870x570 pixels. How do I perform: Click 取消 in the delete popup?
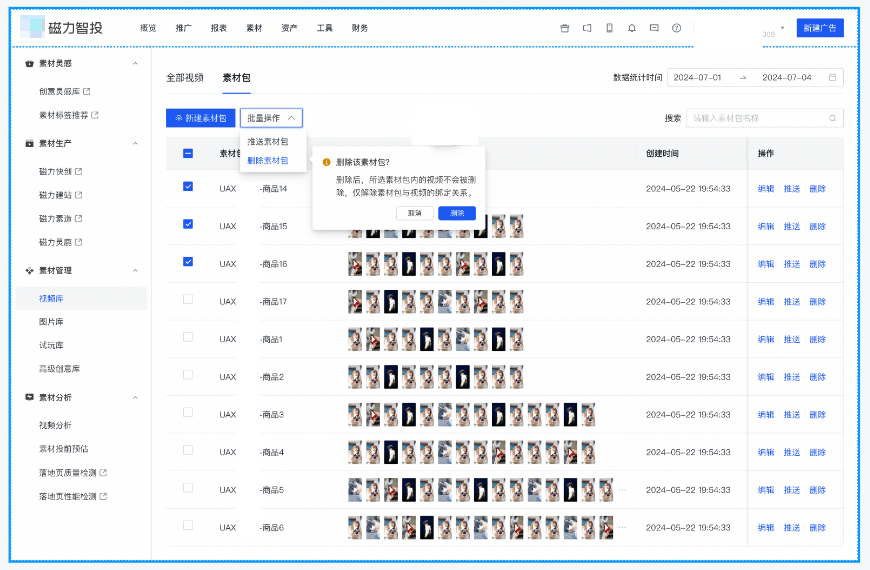pyautogui.click(x=414, y=213)
